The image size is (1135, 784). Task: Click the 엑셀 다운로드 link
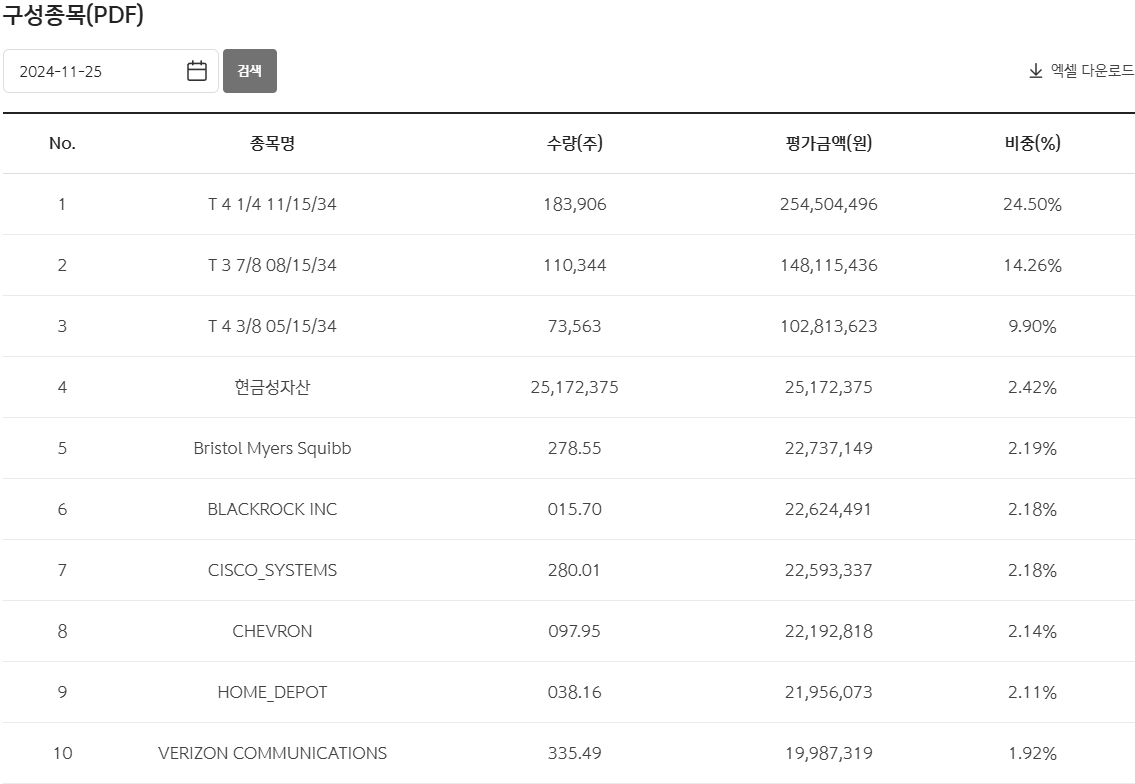(x=1092, y=70)
